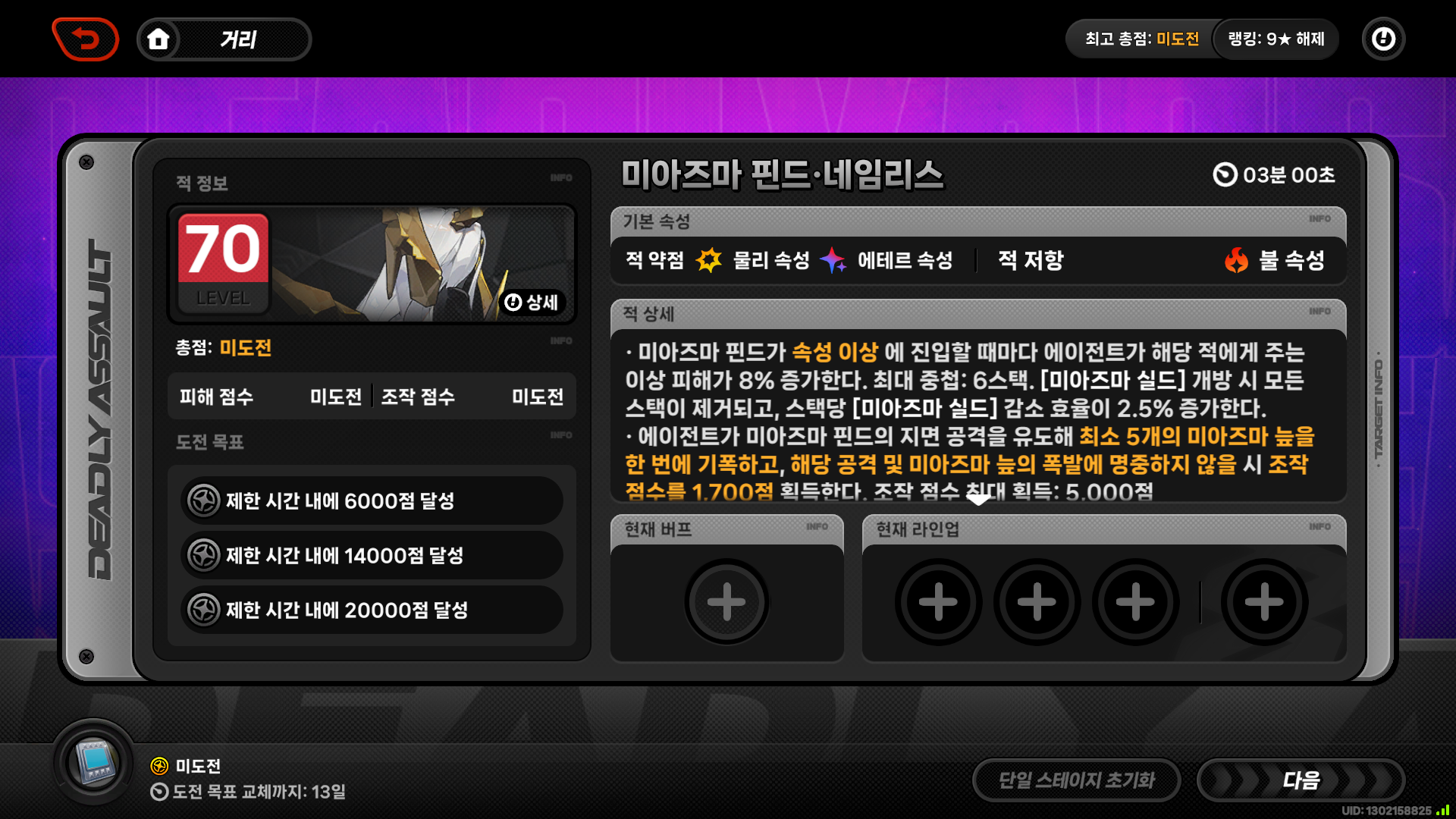Open the 랭킹: 9★ 해제 tab
The image size is (1456, 819).
click(1276, 39)
